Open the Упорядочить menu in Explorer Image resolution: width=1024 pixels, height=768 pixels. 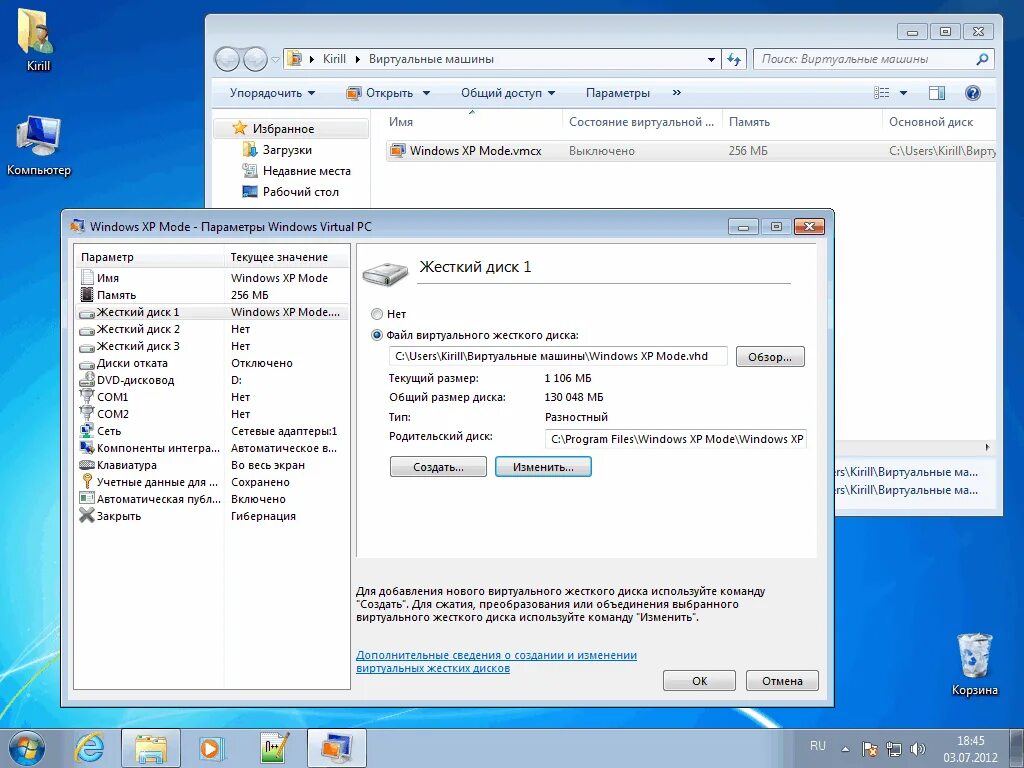coord(272,93)
